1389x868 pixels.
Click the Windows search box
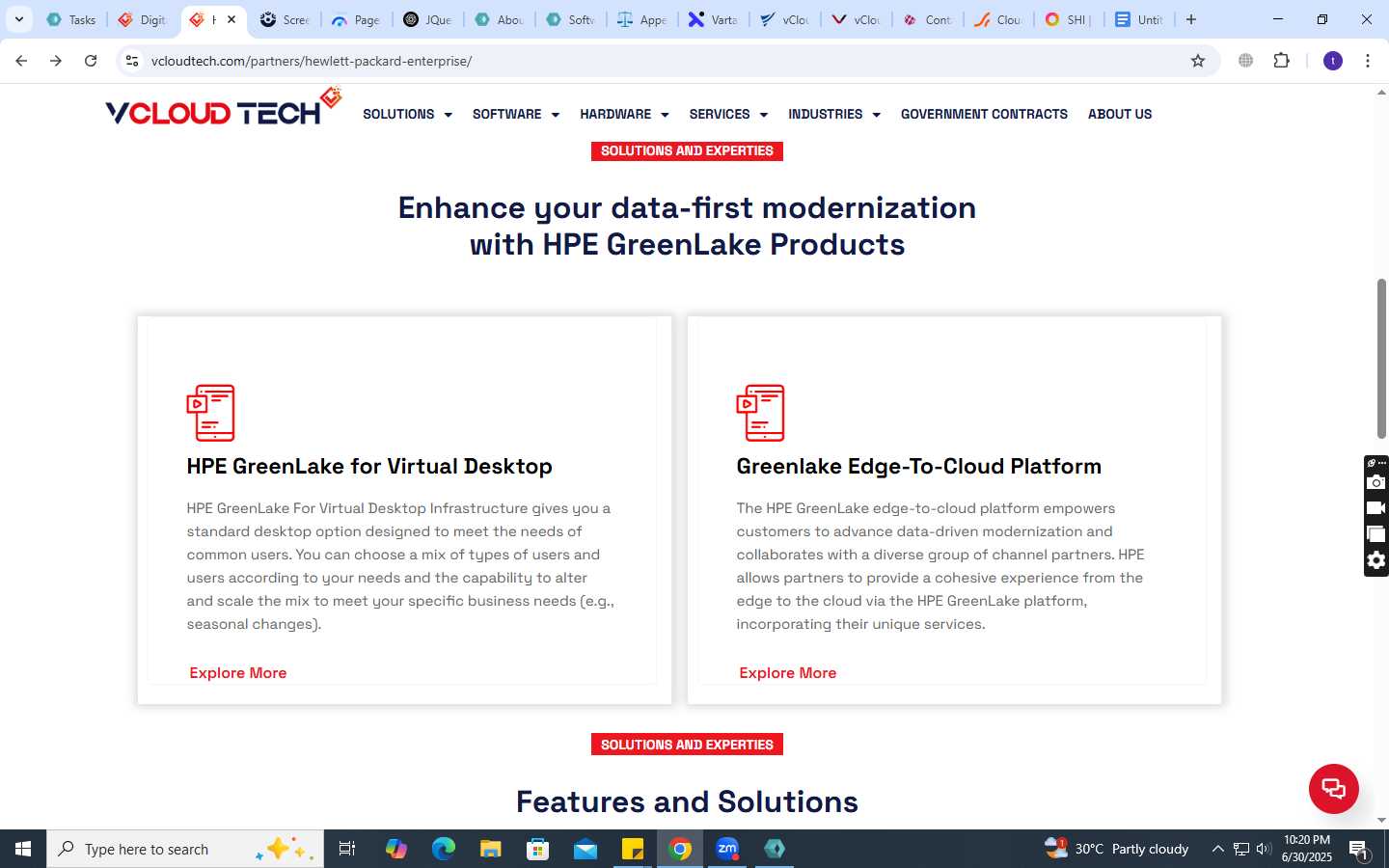pyautogui.click(x=185, y=849)
